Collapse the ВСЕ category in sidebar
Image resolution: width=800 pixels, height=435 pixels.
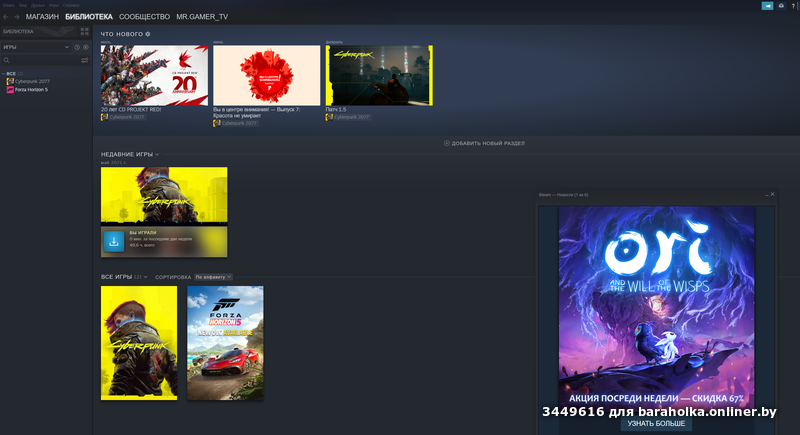coord(3,74)
